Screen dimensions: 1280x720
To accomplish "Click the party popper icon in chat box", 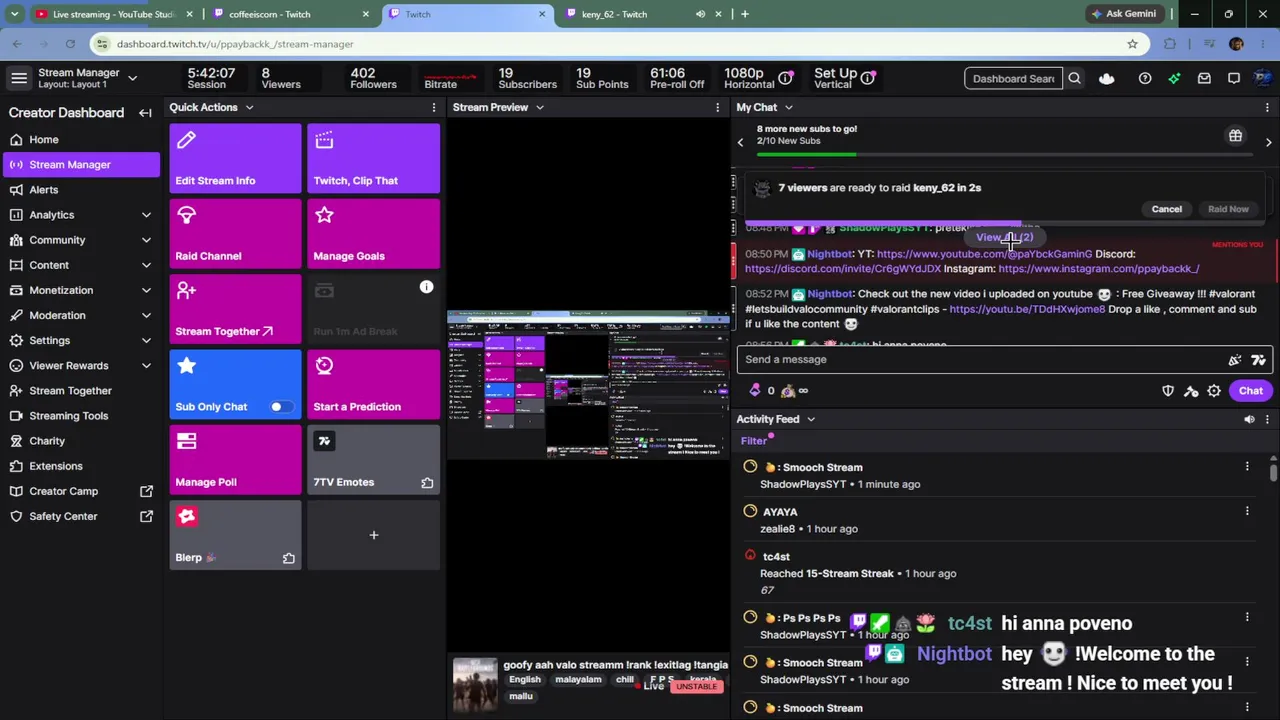I will pyautogui.click(x=1235, y=360).
